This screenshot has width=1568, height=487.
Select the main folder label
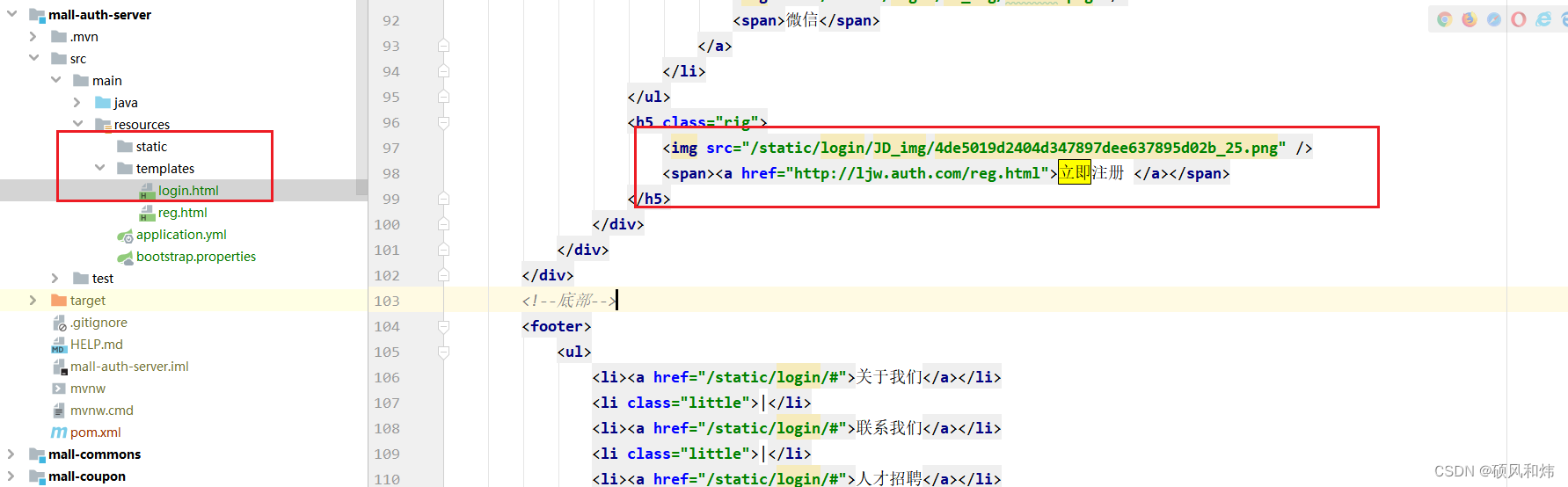click(x=107, y=81)
